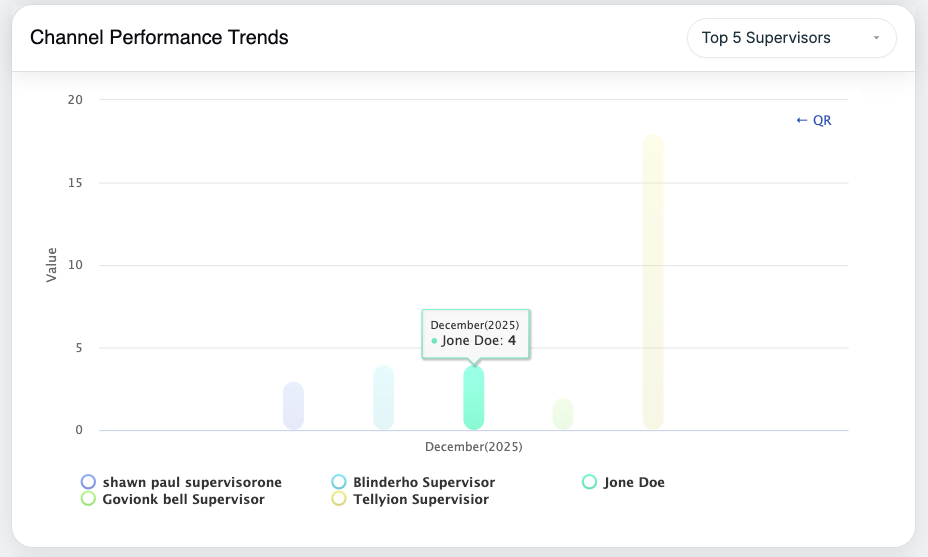Select the highlighted green Jone Doe bar
The image size is (928, 557).
tap(474, 399)
